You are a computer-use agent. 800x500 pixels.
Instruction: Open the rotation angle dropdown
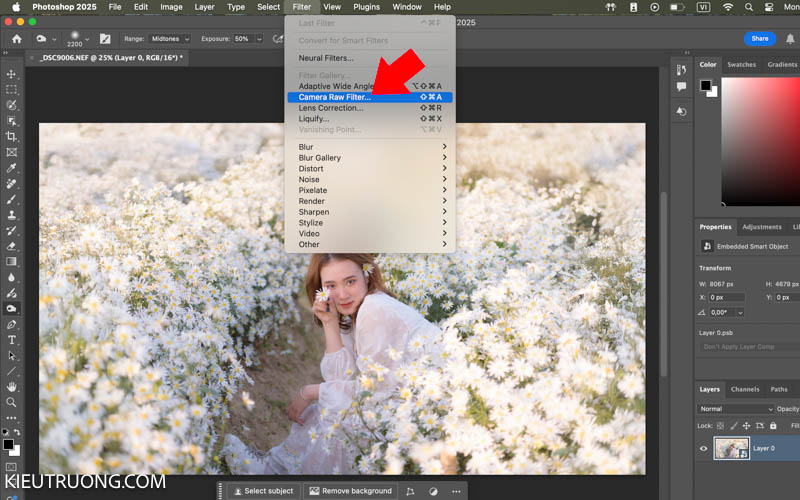point(740,313)
